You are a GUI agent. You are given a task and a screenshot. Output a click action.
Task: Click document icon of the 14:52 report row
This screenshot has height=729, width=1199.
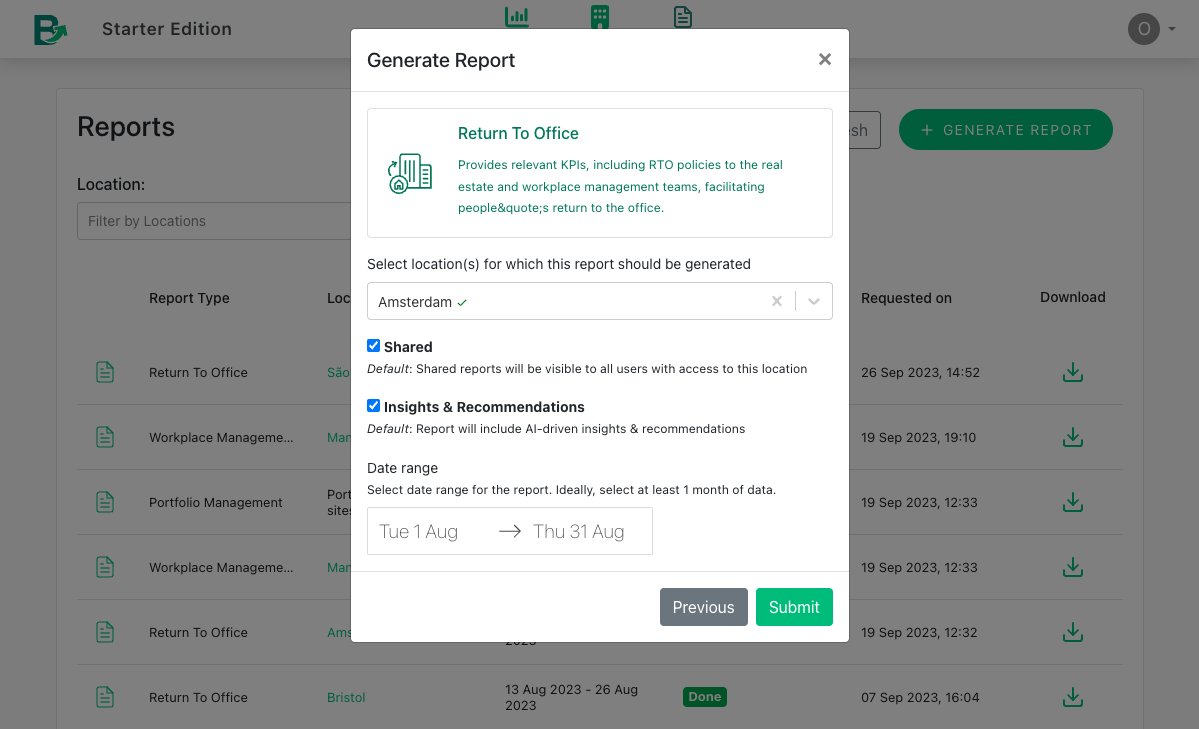click(x=105, y=373)
